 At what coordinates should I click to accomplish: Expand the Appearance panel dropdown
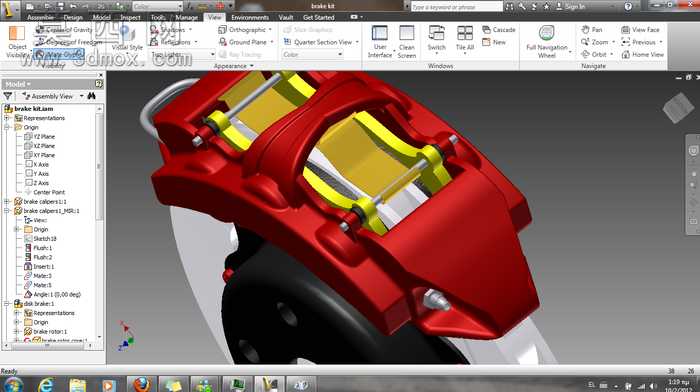[233, 66]
